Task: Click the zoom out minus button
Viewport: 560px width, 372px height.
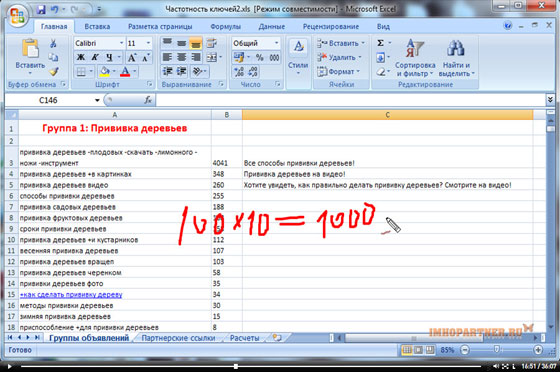Action: click(465, 350)
